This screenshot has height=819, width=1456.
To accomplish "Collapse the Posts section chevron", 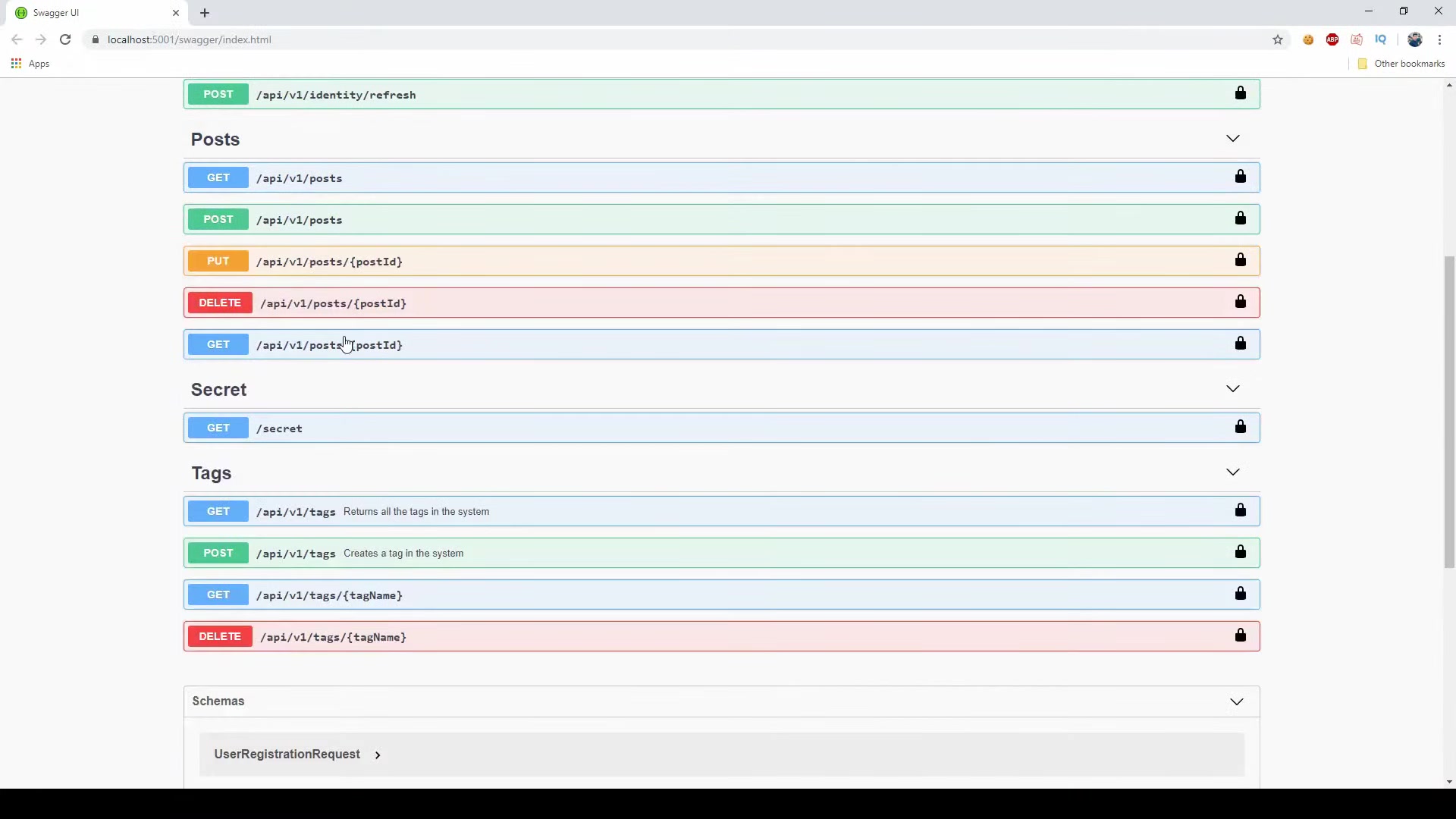I will [1233, 138].
